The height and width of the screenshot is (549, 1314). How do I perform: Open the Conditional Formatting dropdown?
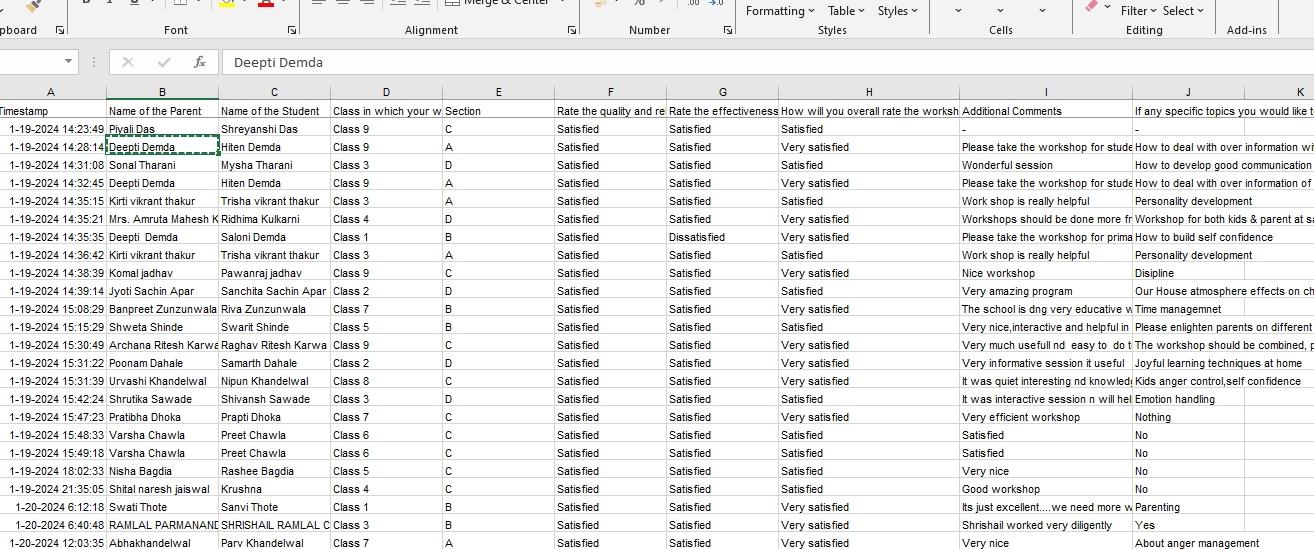point(780,11)
